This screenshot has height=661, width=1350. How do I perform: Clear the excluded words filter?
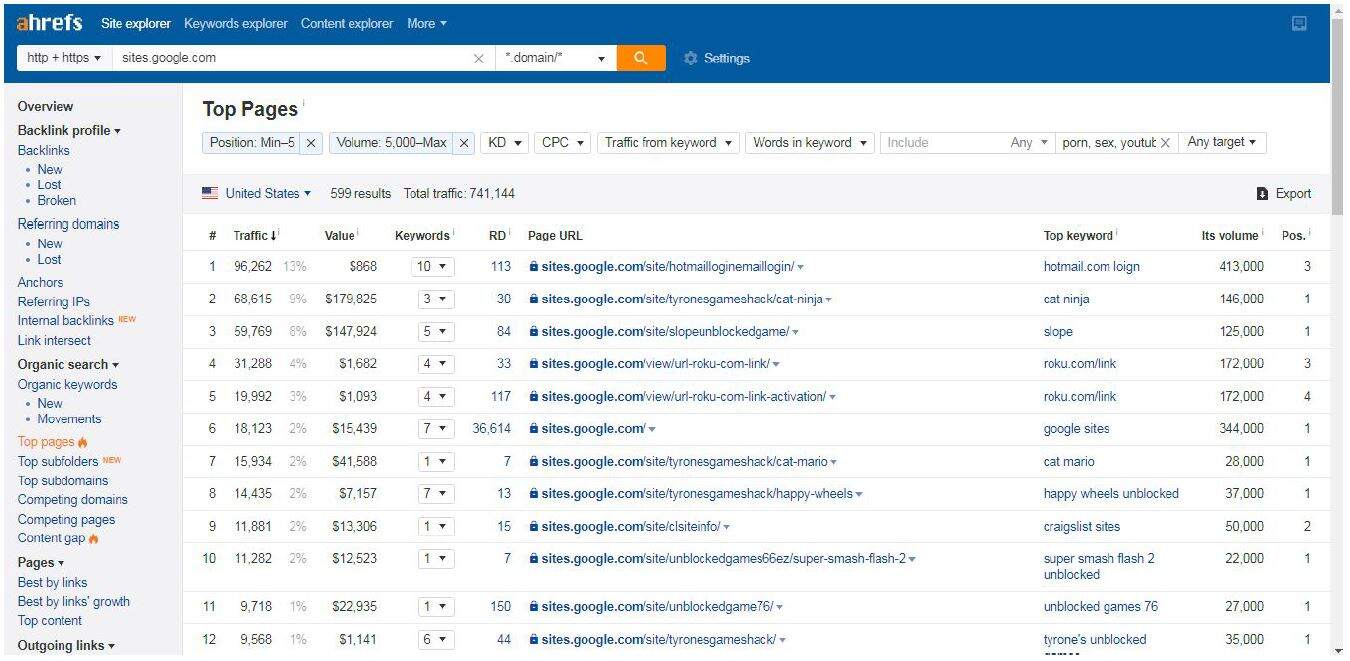click(x=1165, y=143)
